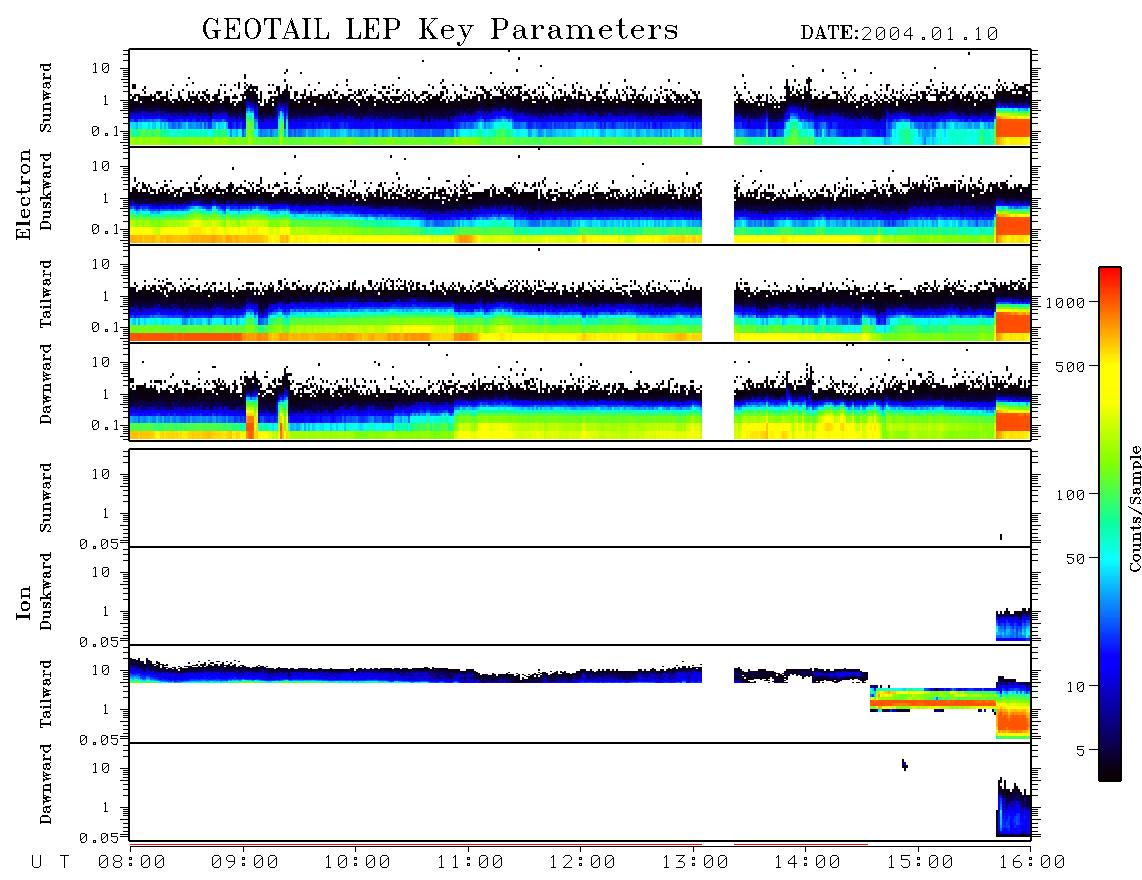Click the 1000 colorbar tick label

coord(1065,302)
